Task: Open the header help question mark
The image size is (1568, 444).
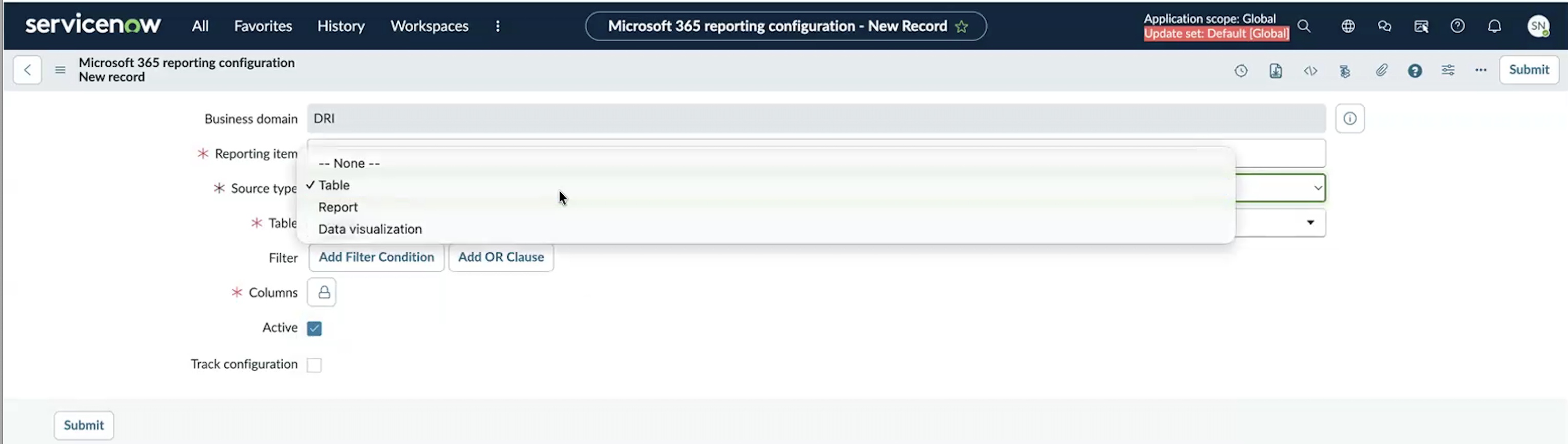Action: click(x=1457, y=26)
